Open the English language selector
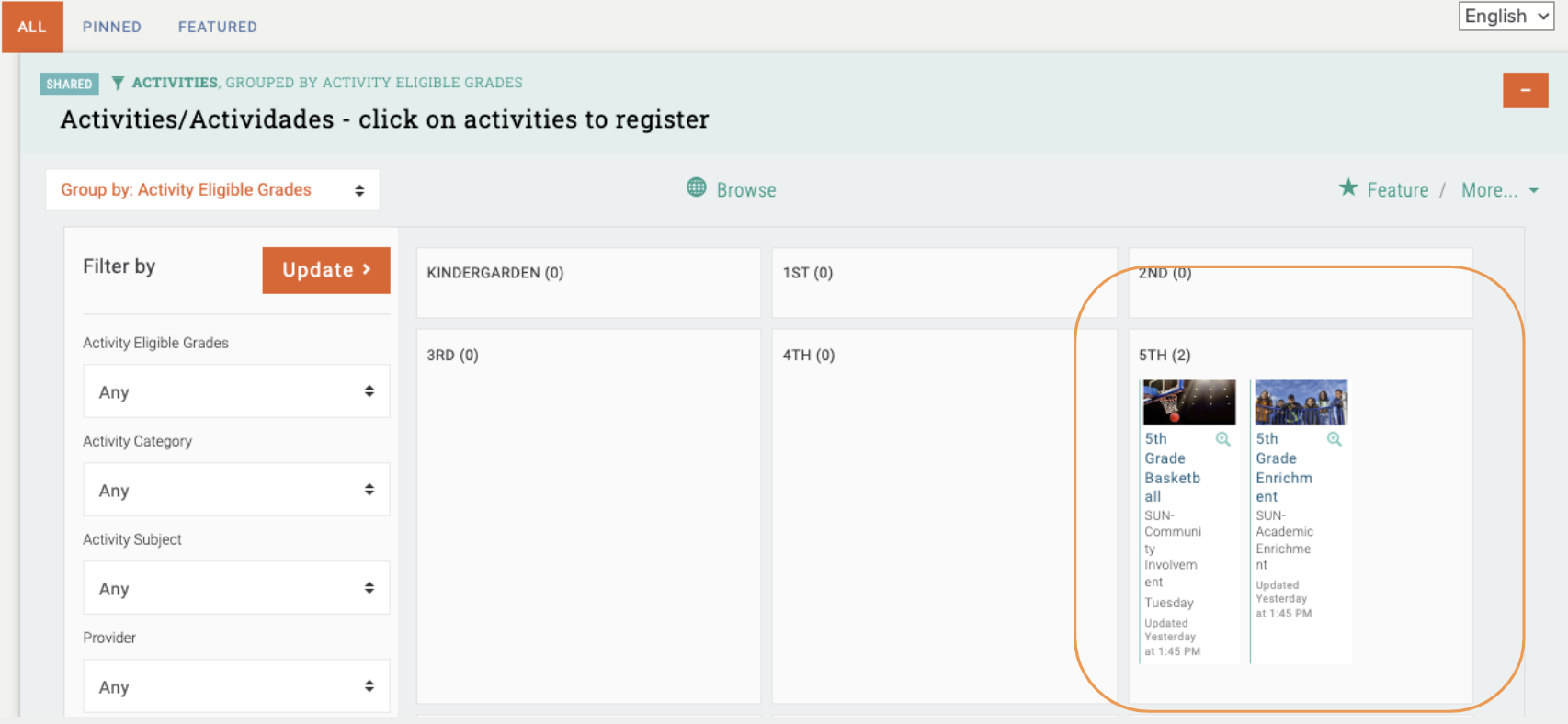This screenshot has height=724, width=1568. [x=1505, y=17]
